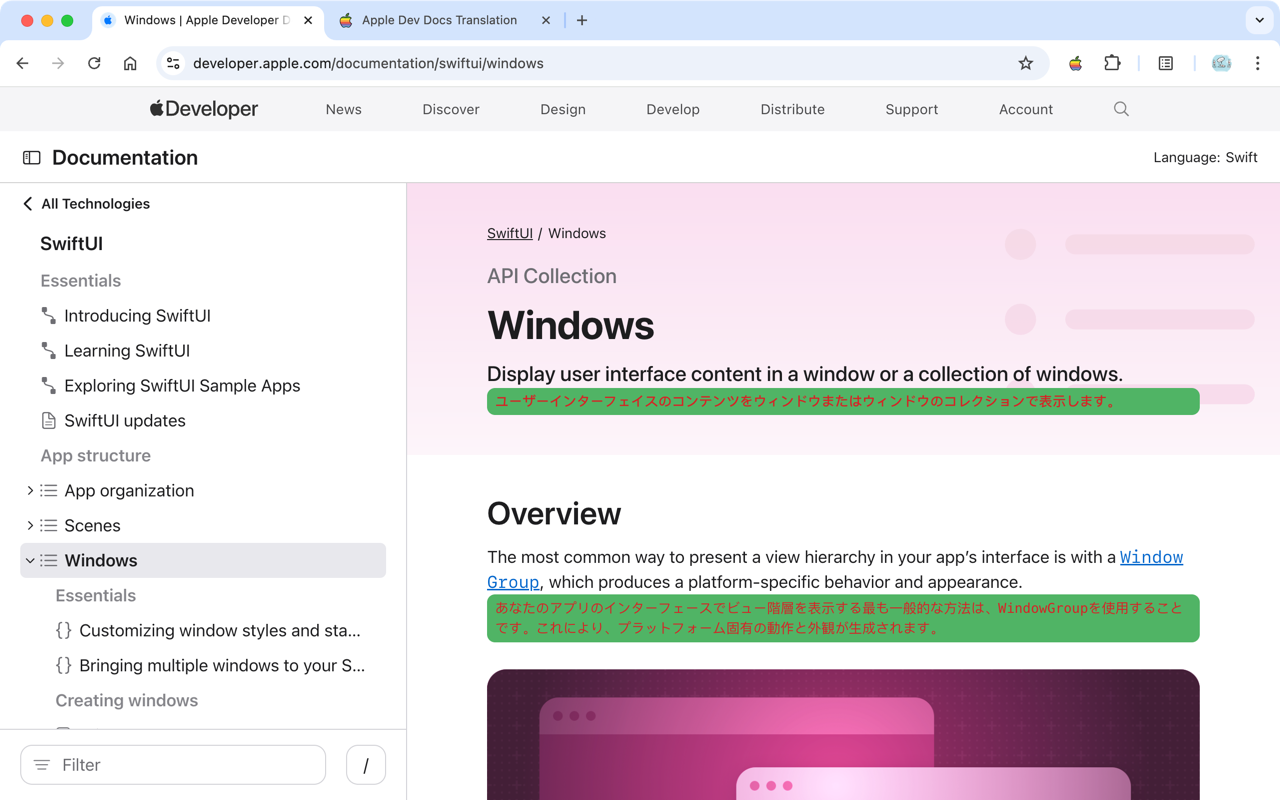Click the Exploring SwiftUI Sample Apps path icon
The height and width of the screenshot is (800, 1280).
49,386
